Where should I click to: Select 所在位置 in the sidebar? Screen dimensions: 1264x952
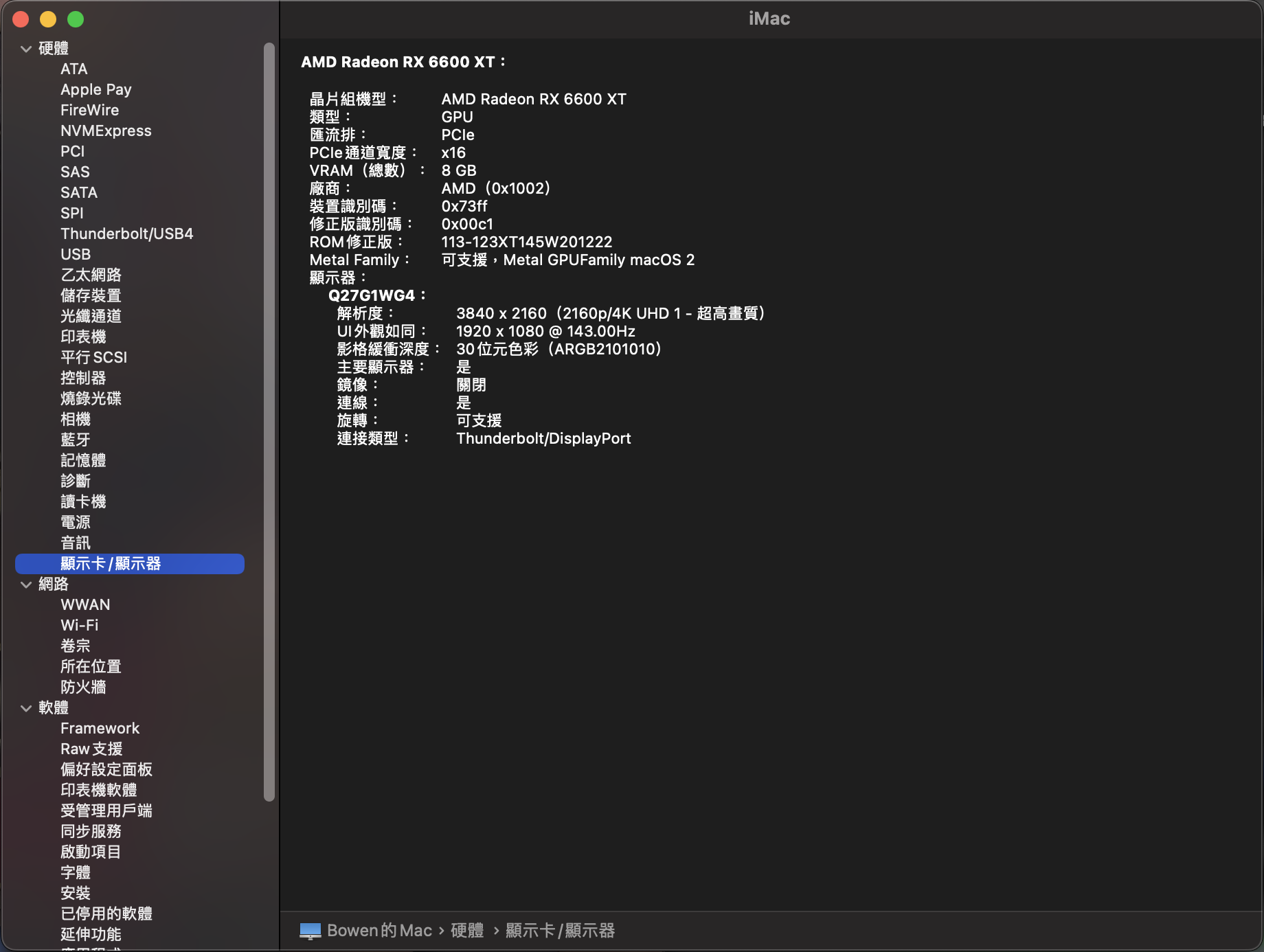(x=91, y=667)
